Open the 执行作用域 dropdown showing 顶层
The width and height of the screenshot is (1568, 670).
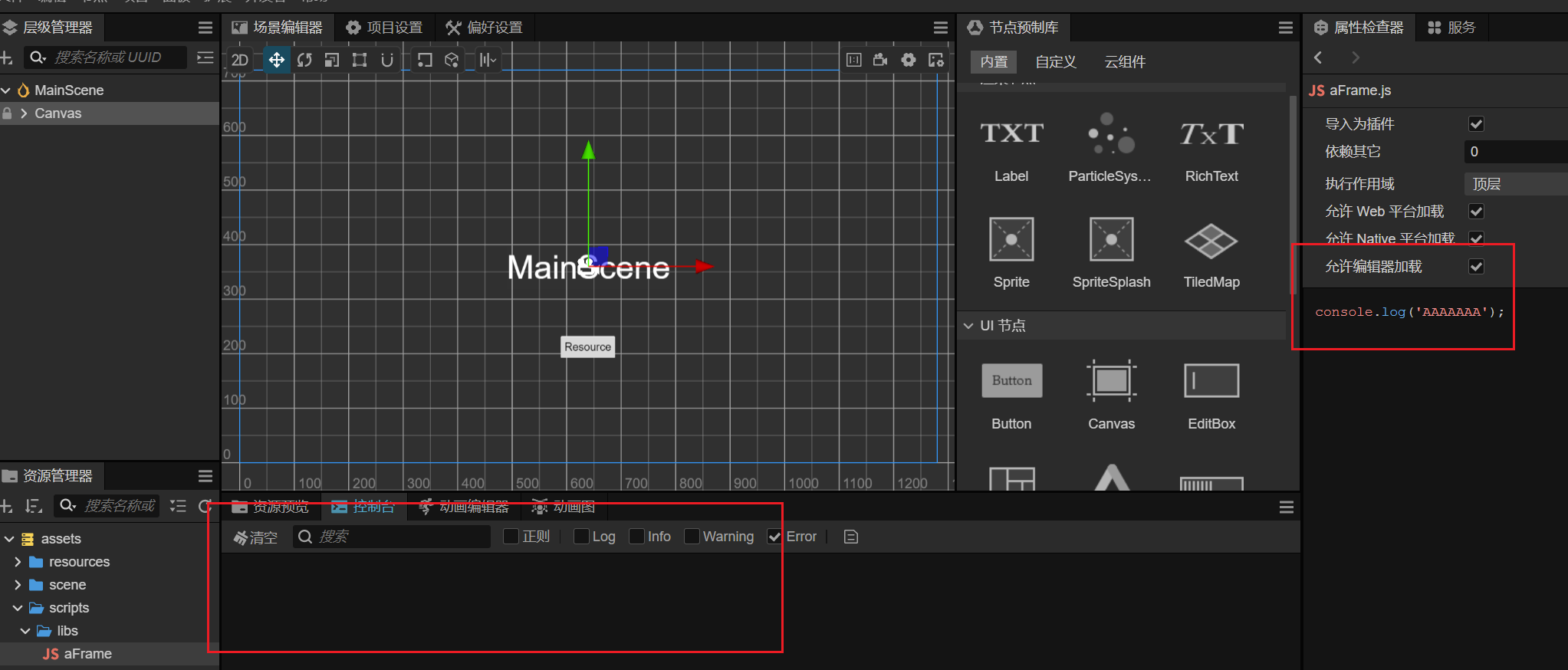1516,184
